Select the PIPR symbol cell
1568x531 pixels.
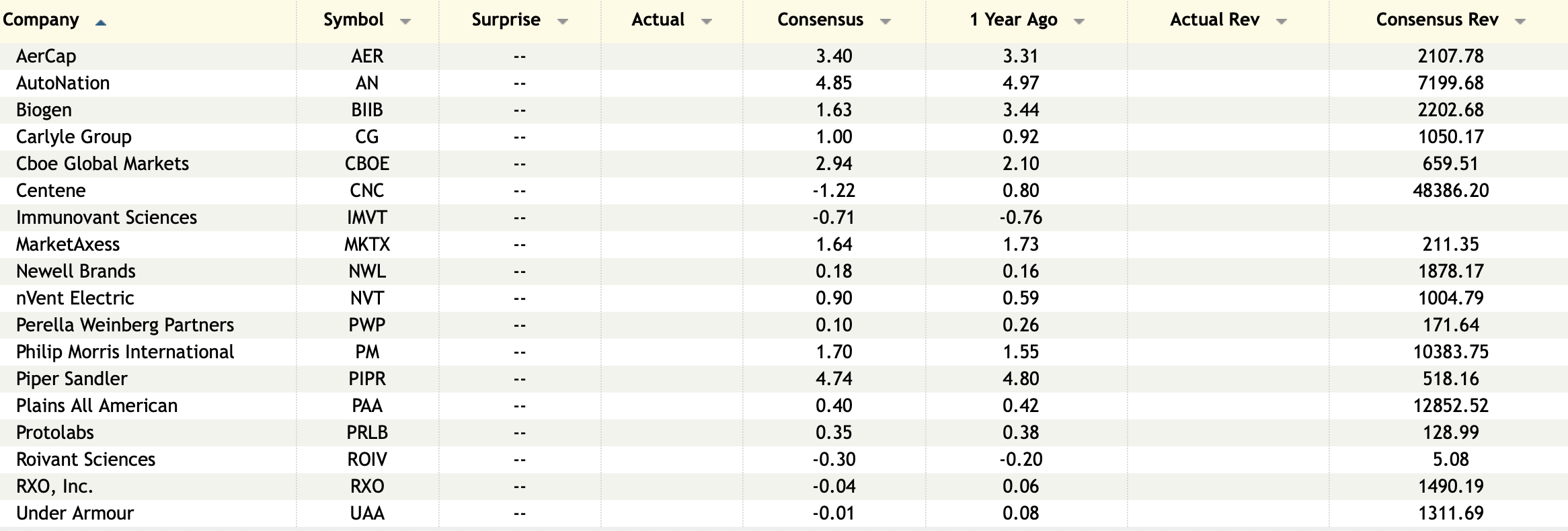367,379
